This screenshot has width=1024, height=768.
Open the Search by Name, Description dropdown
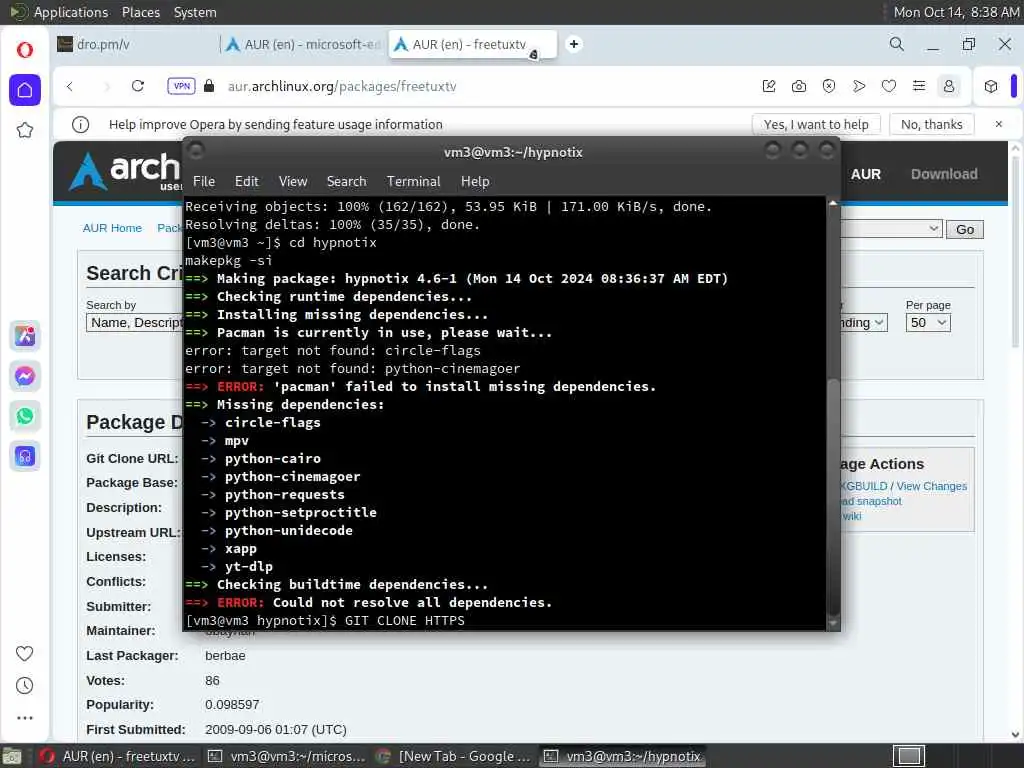point(135,323)
